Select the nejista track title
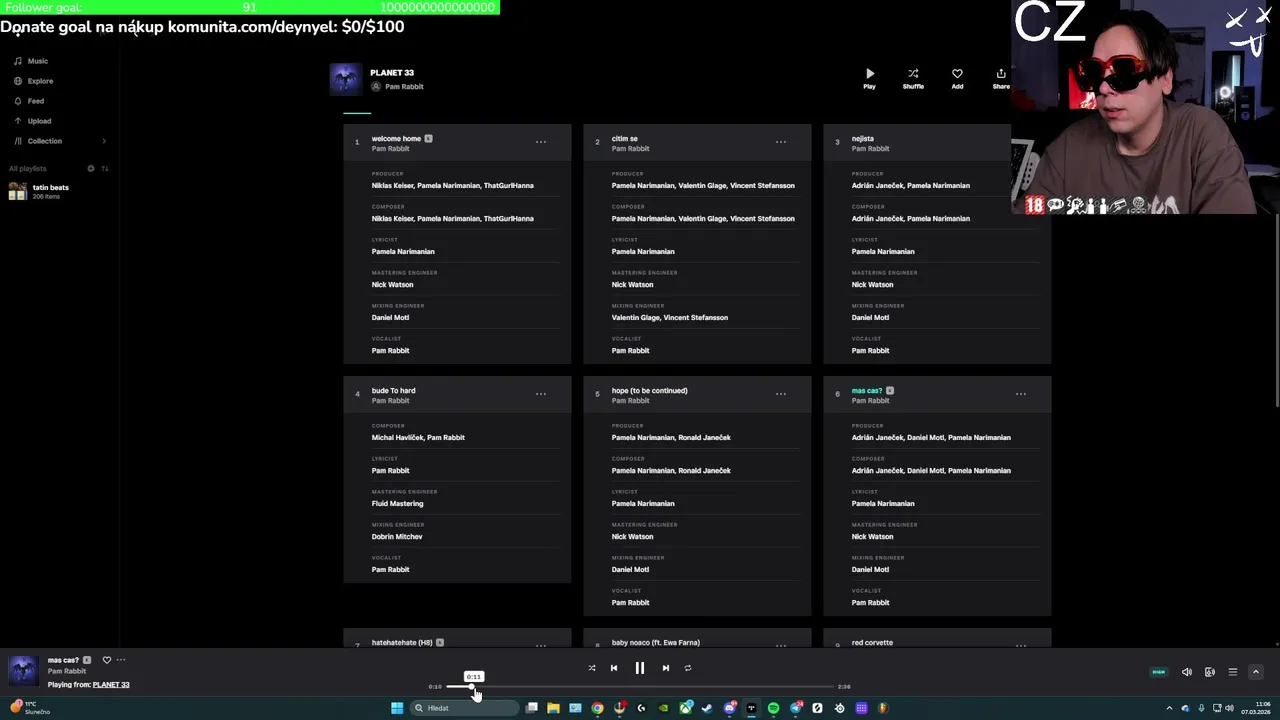The height and width of the screenshot is (720, 1280). pos(863,139)
